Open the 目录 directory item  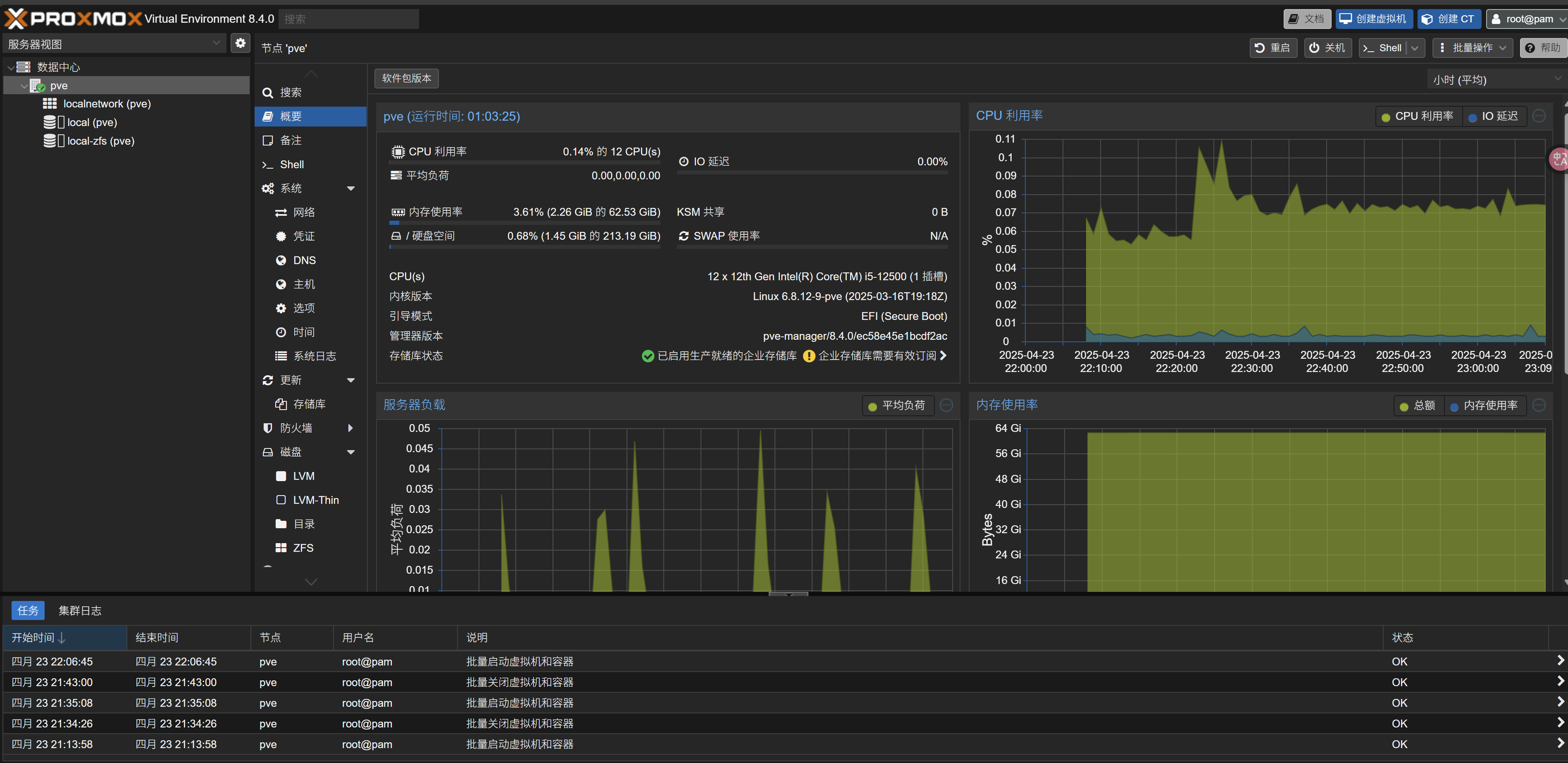click(x=310, y=524)
